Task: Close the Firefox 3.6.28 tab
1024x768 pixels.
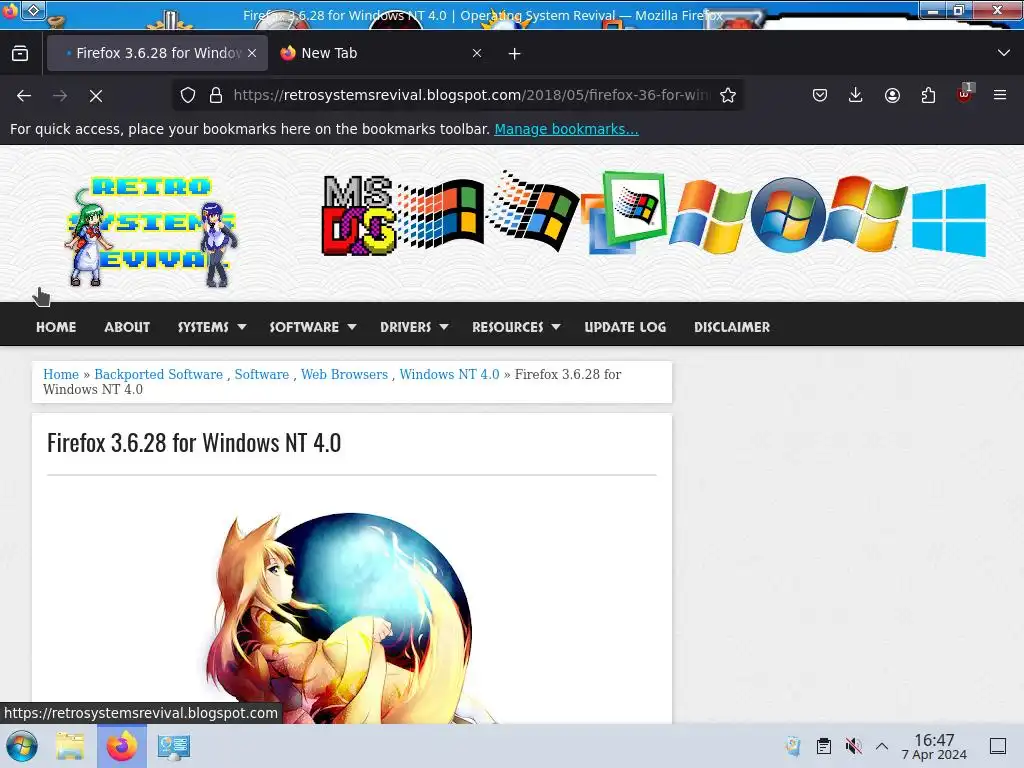Action: pos(252,53)
